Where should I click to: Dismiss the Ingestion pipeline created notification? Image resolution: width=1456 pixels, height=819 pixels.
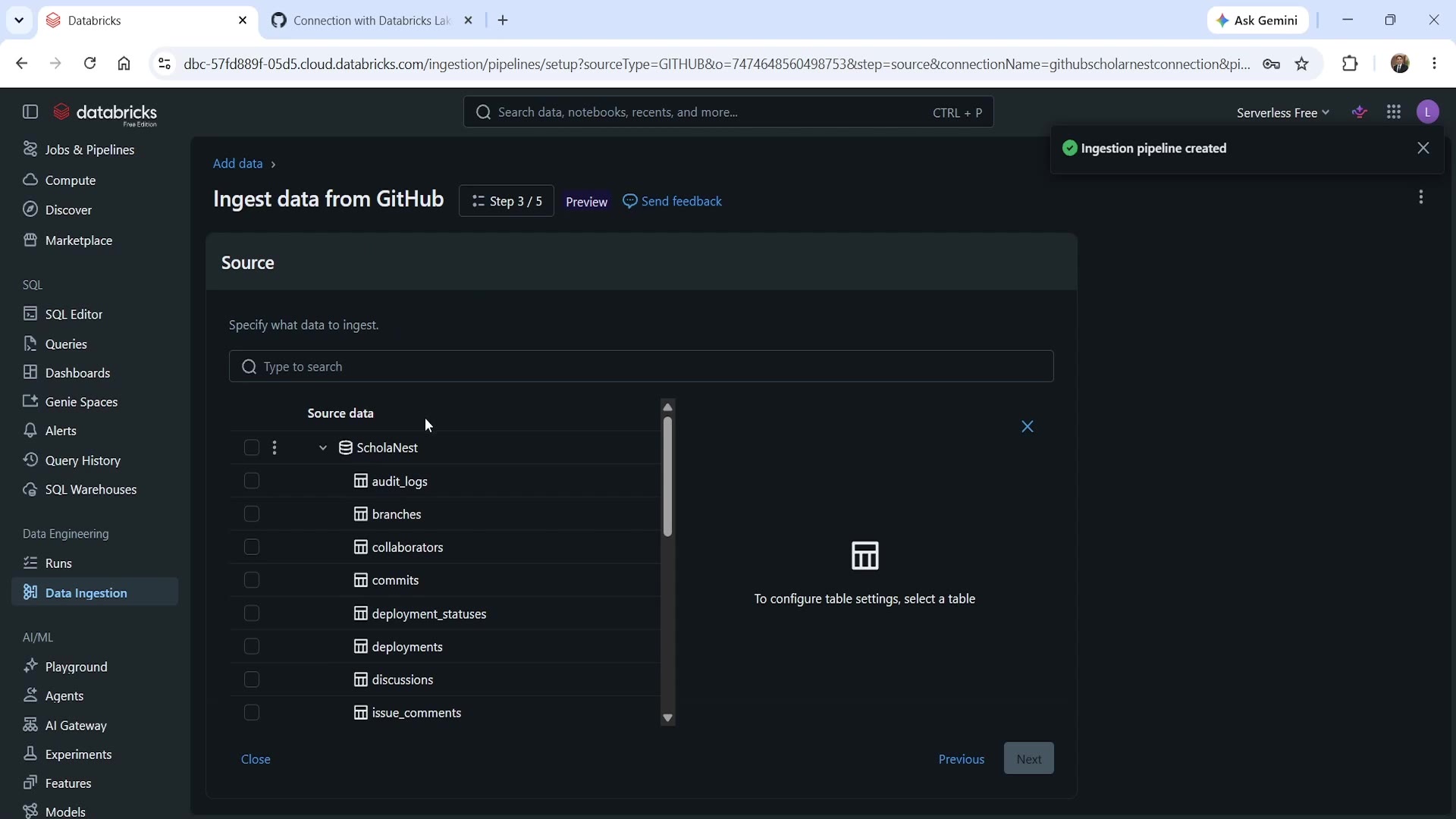point(1423,149)
